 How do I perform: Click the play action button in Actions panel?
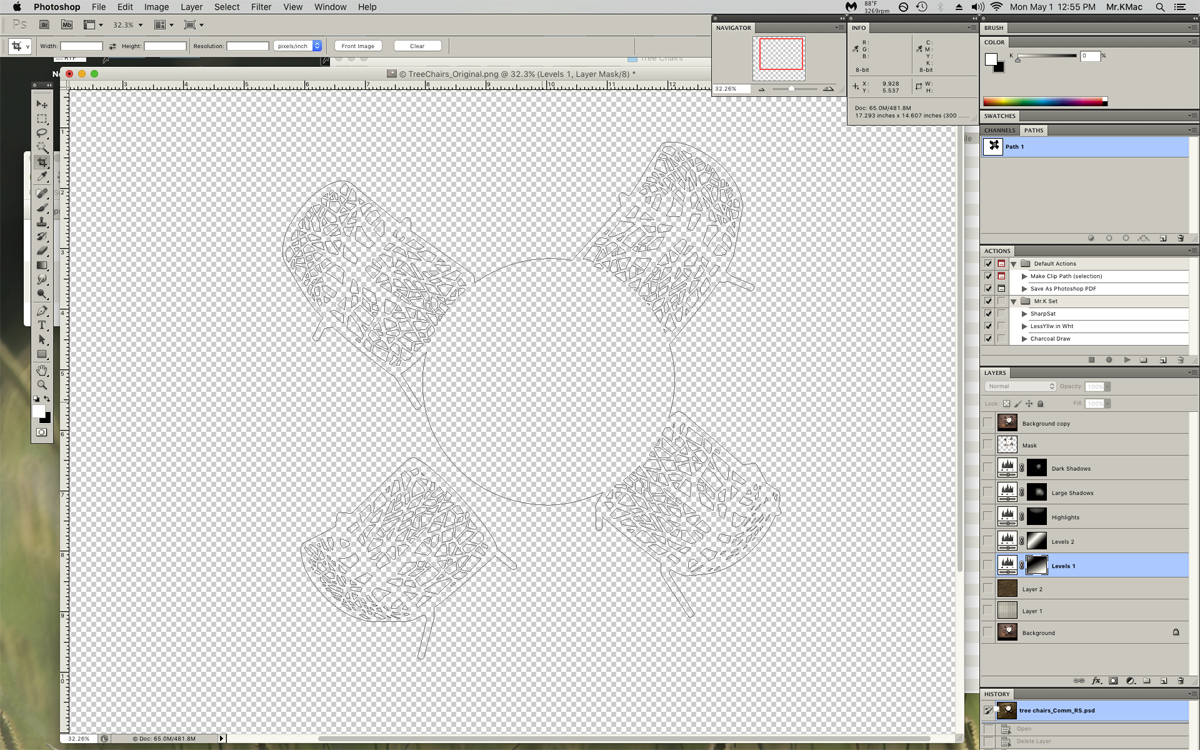point(1127,360)
